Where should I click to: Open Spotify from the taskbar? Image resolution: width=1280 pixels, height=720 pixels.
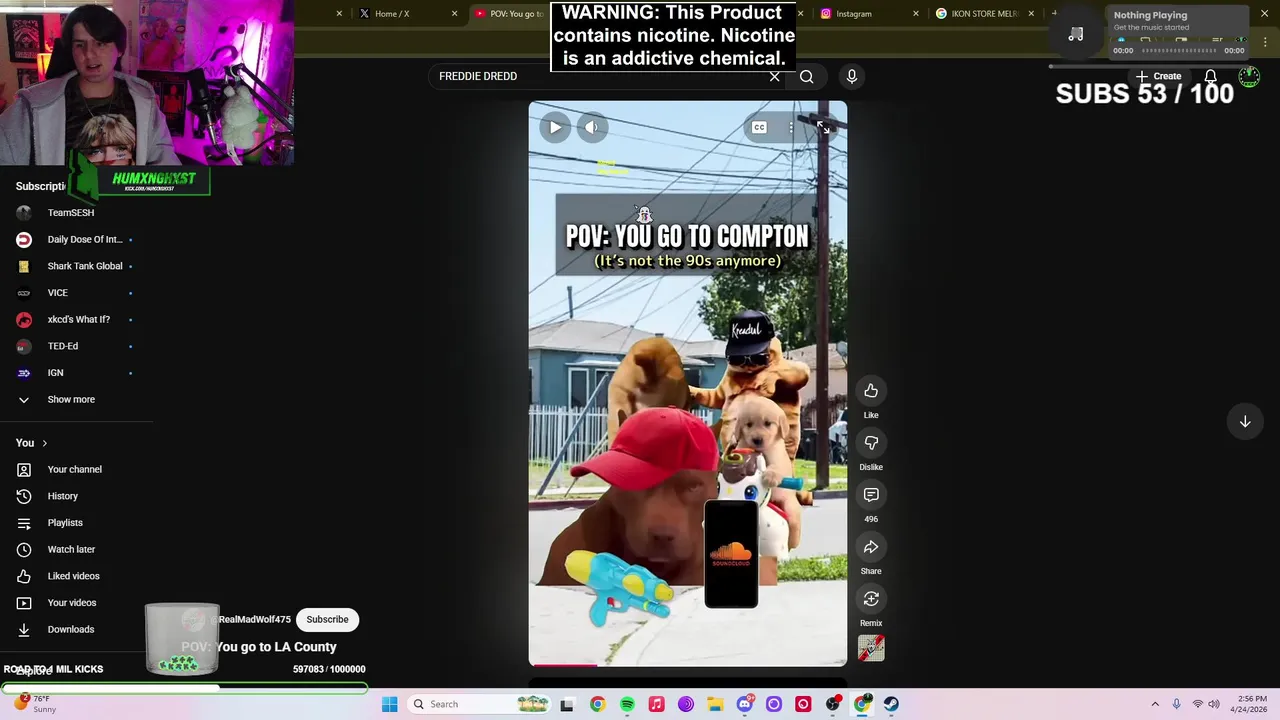627,704
